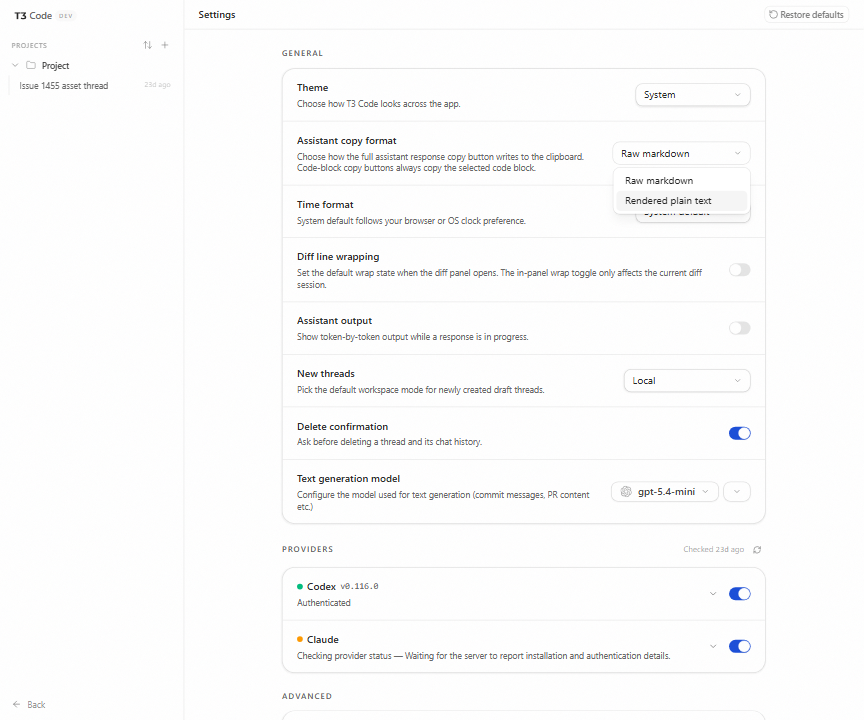Click the 23d ago thread timestamp
This screenshot has width=864, height=720.
[x=157, y=85]
